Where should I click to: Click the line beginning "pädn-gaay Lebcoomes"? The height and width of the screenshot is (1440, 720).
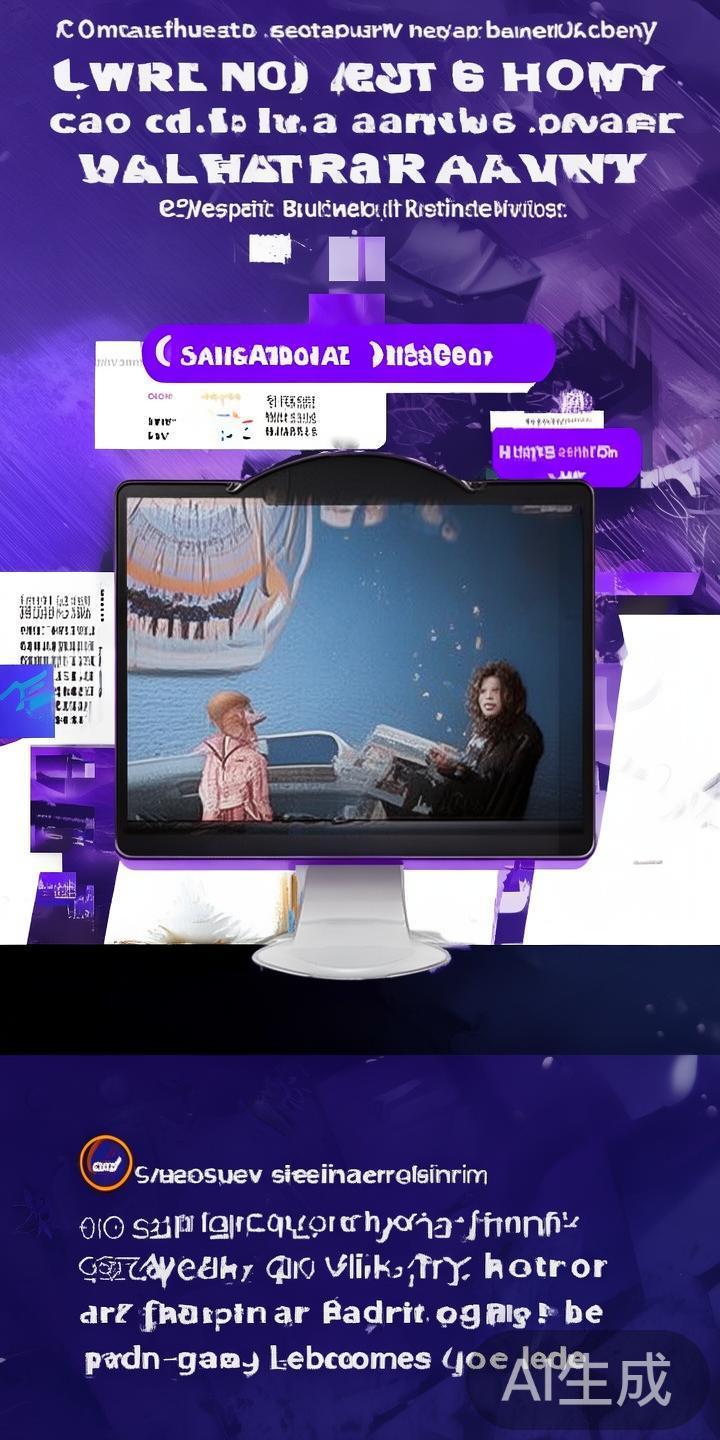(x=334, y=1359)
